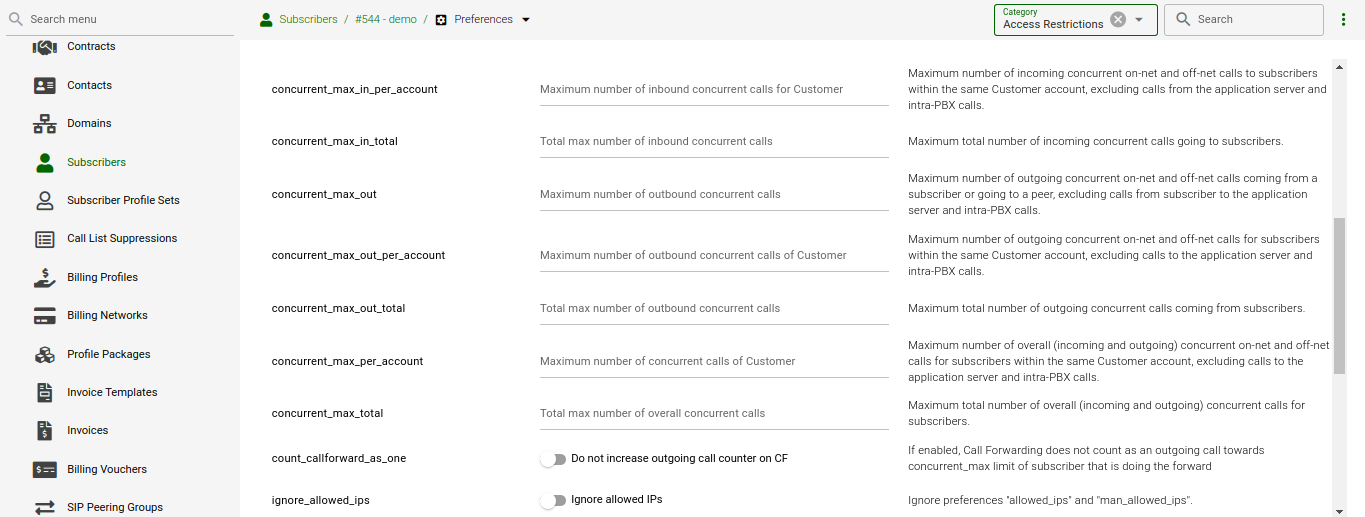This screenshot has width=1365, height=517.
Task: Expand the Preferences breadcrumb dropdown arrow
Action: point(527,20)
